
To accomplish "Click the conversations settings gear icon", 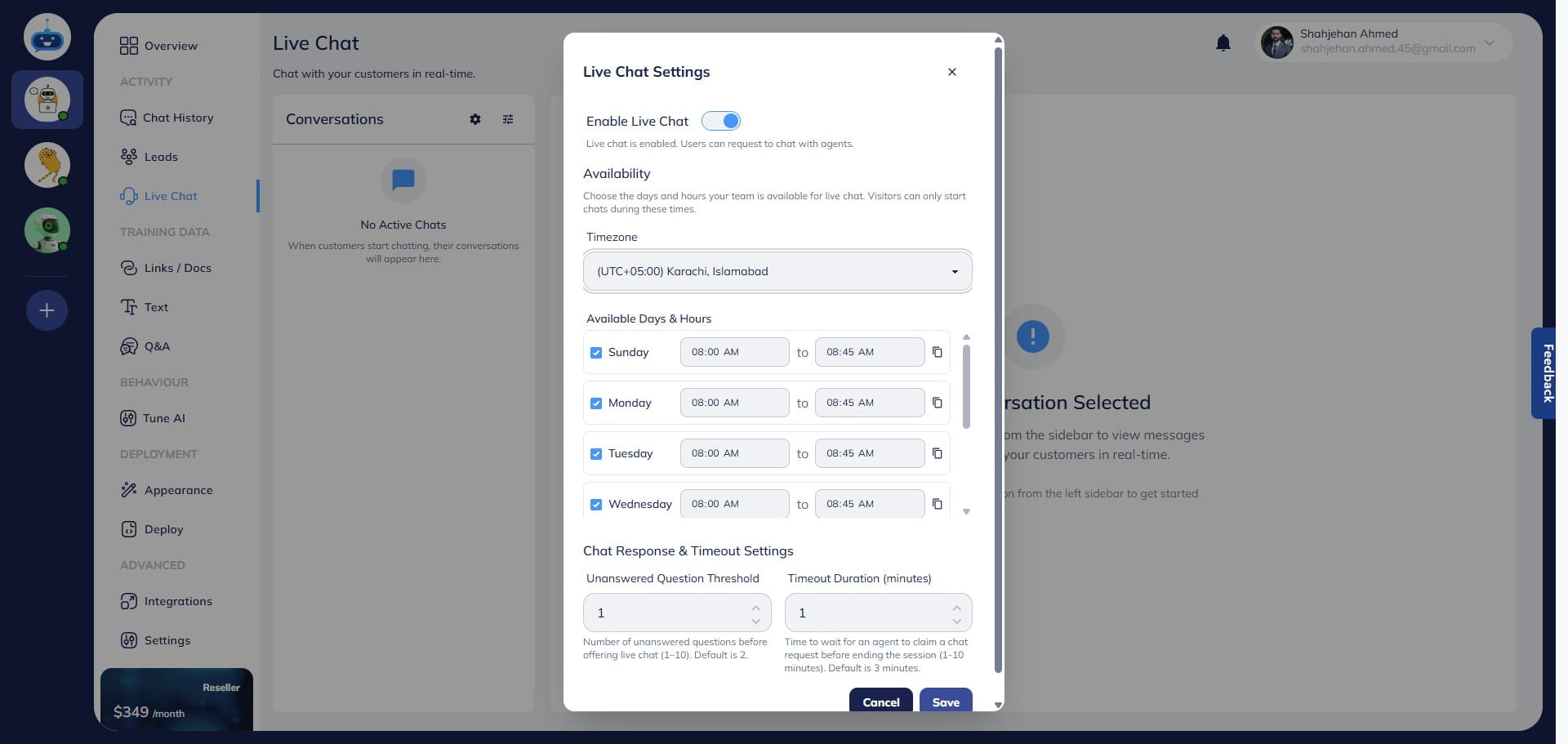I will pos(475,119).
